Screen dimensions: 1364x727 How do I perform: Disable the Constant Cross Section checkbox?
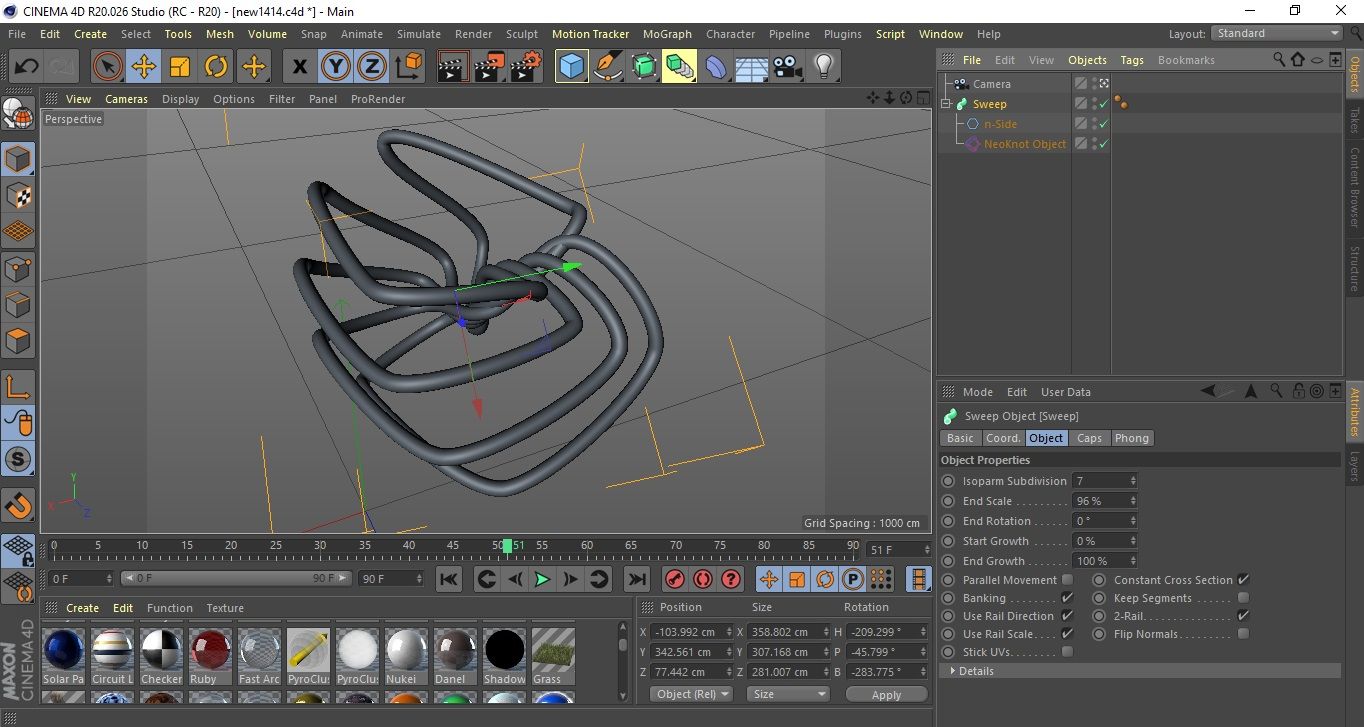click(1243, 580)
